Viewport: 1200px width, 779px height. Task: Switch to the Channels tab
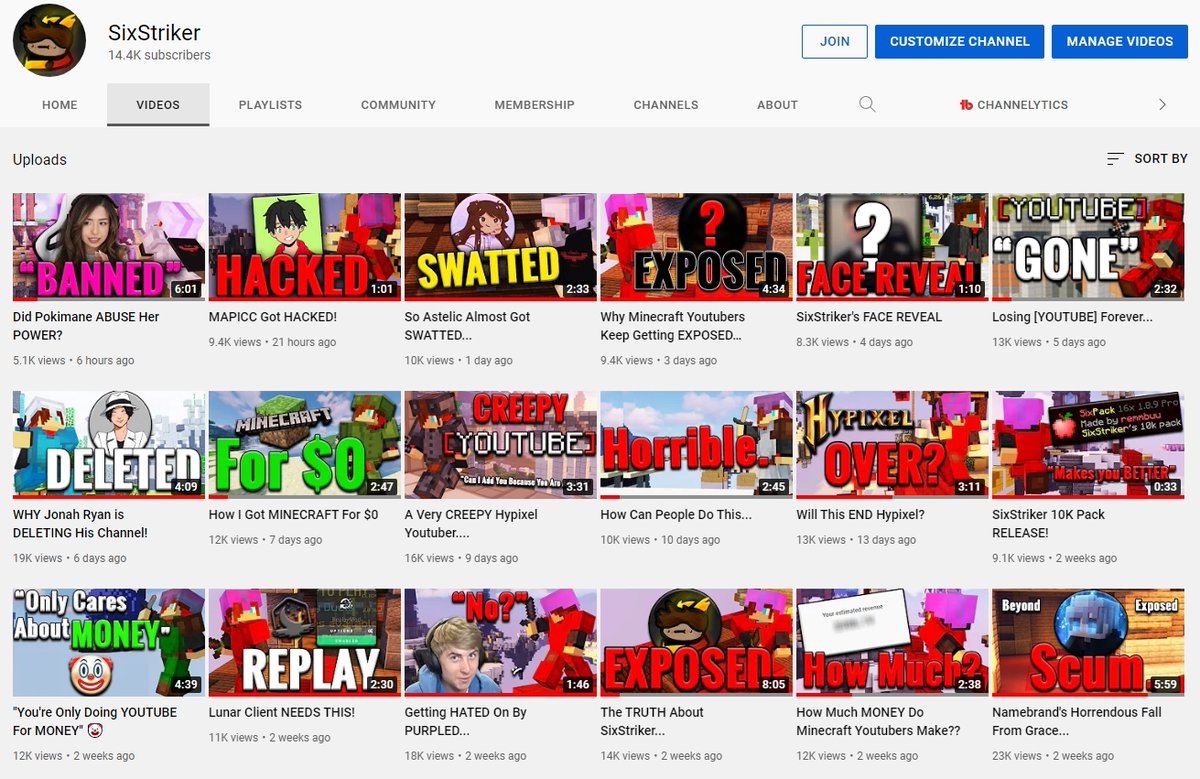(666, 104)
